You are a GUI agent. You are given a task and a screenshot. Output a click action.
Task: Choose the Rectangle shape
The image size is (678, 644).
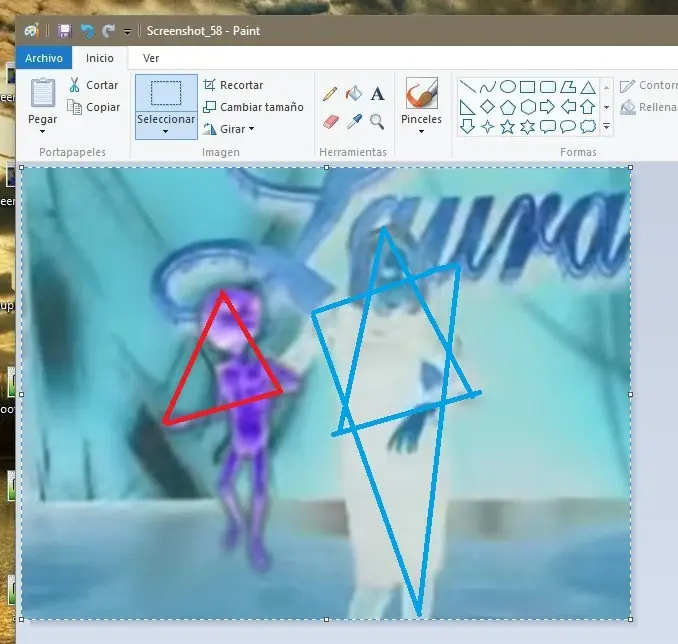(x=528, y=87)
